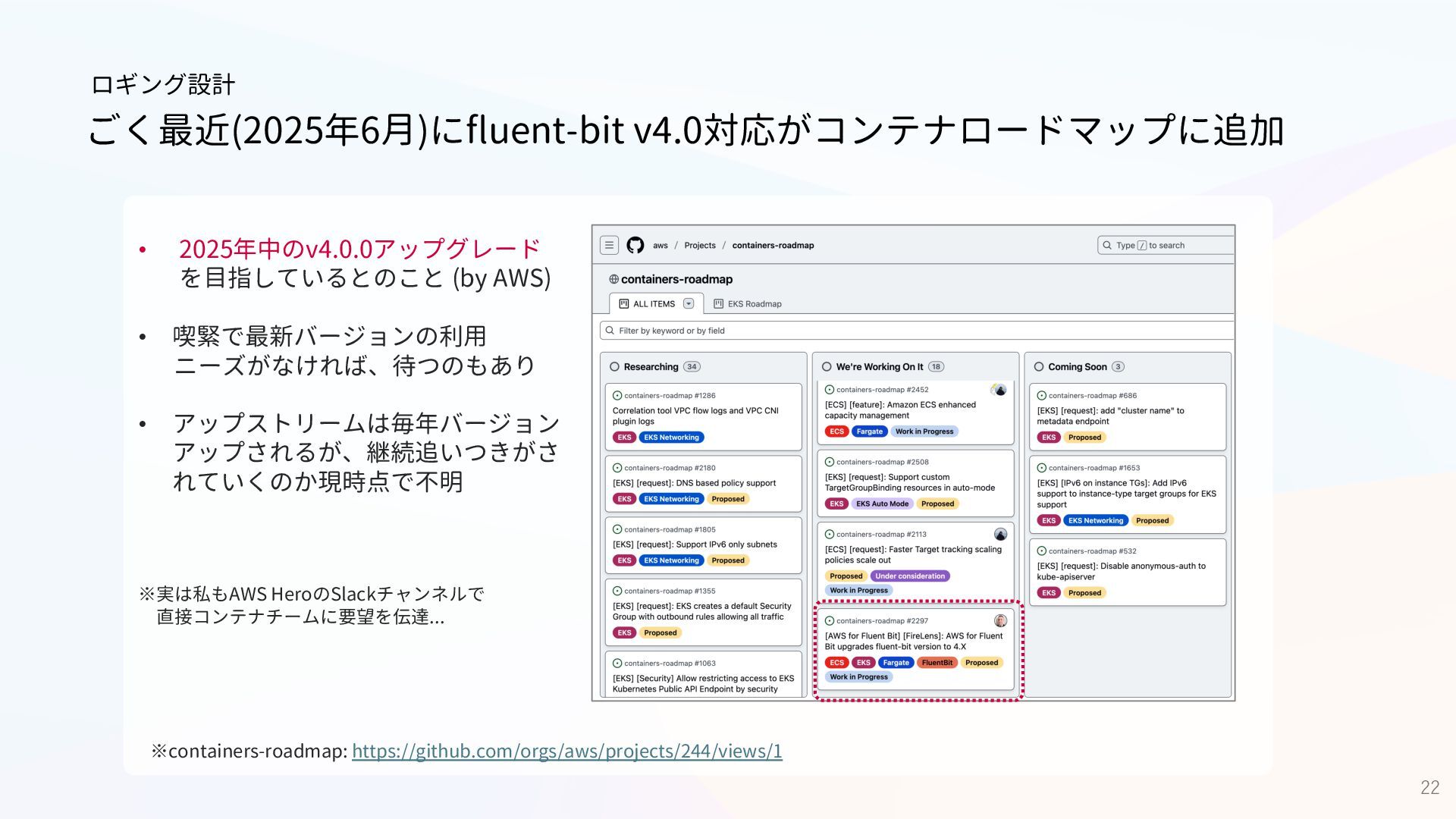Click open-issue icon on card #686
1456x819 pixels.
(x=1042, y=395)
